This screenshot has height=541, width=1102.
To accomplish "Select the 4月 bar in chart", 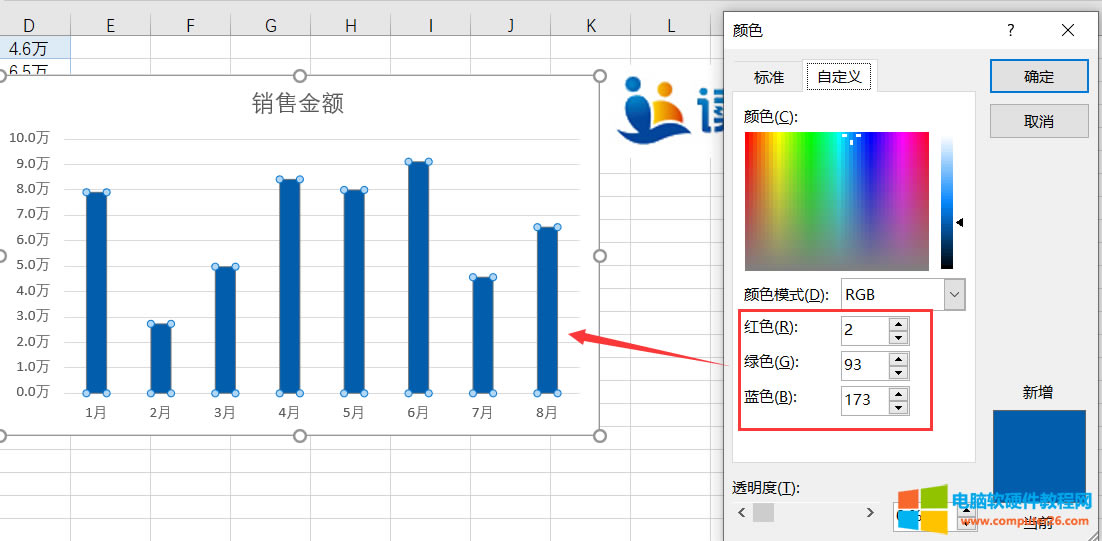I will point(290,286).
